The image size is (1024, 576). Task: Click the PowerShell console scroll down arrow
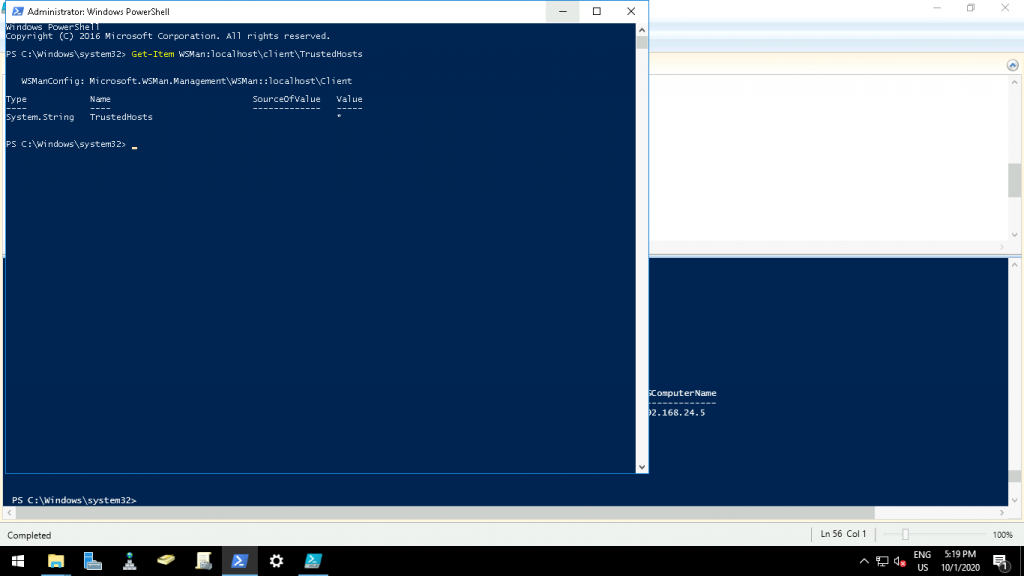642,467
